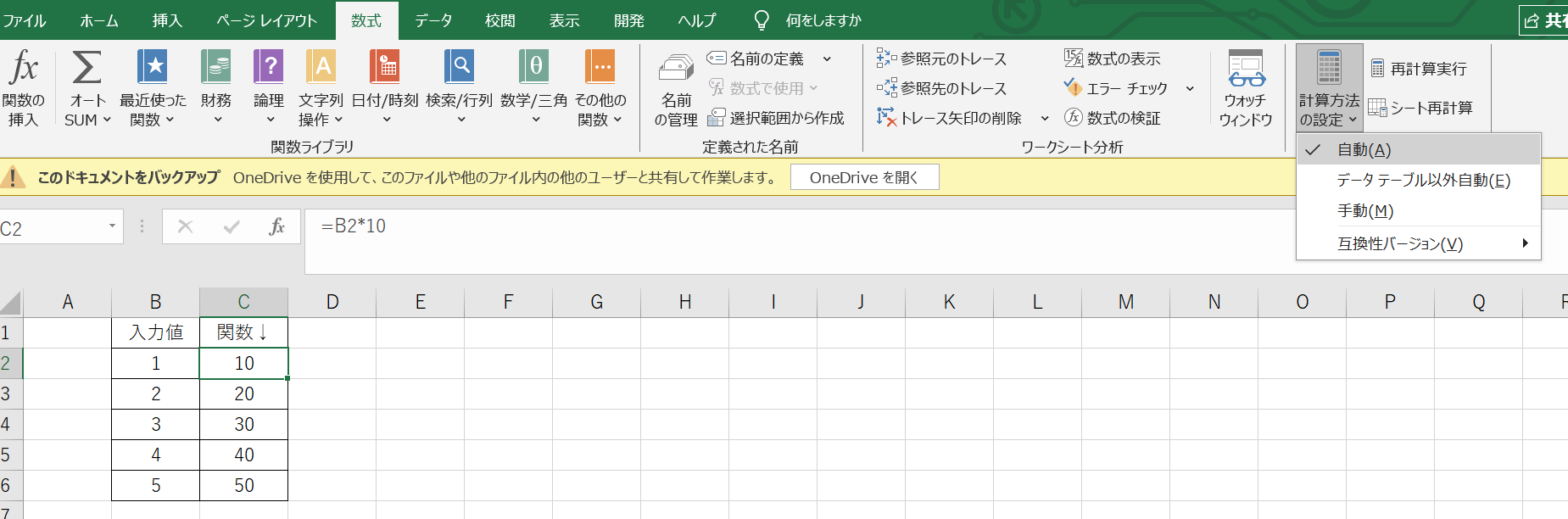Select cell C4 containing 30
The image size is (1568, 519).
click(243, 425)
